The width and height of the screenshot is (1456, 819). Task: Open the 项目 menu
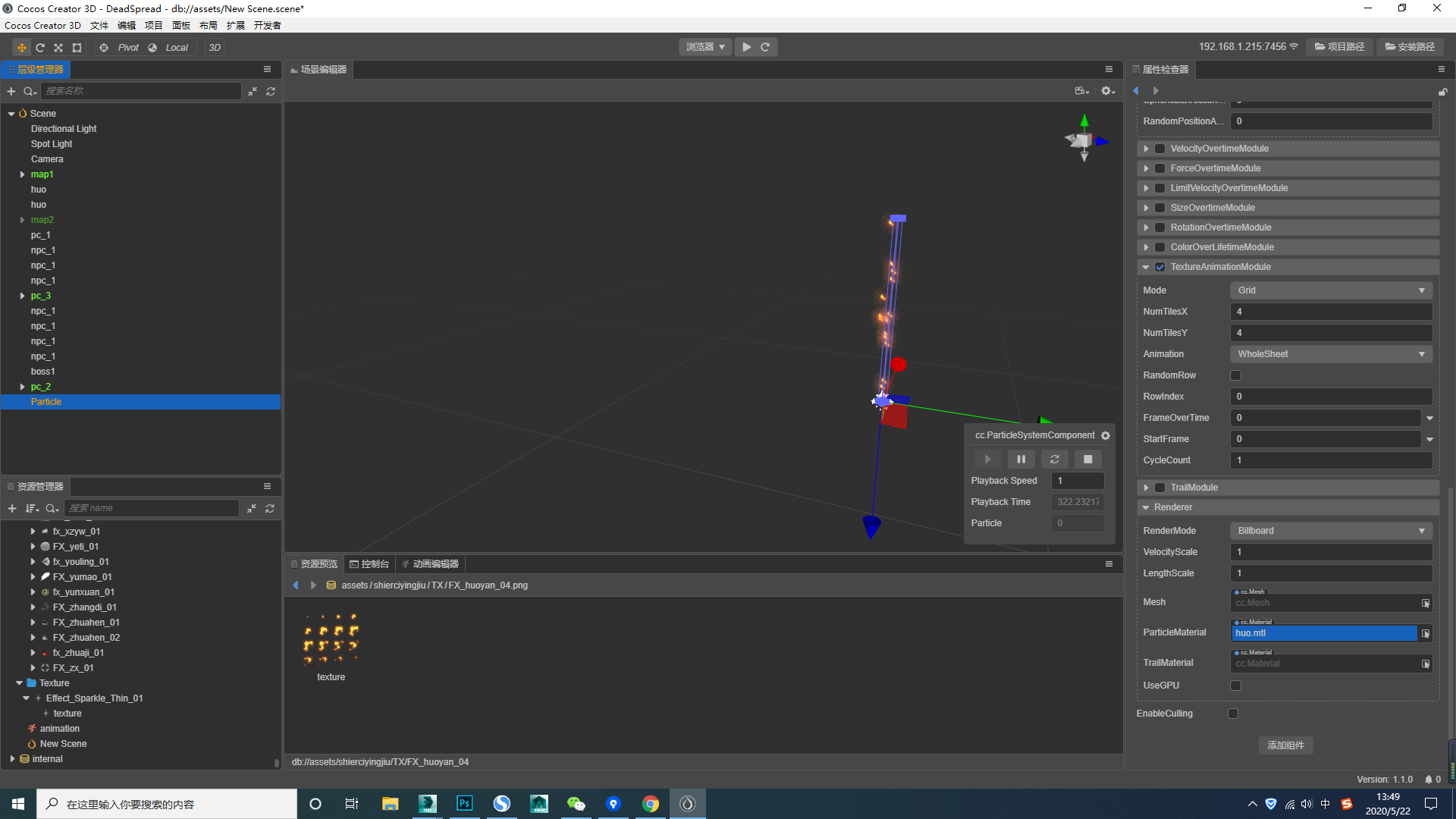(x=153, y=25)
